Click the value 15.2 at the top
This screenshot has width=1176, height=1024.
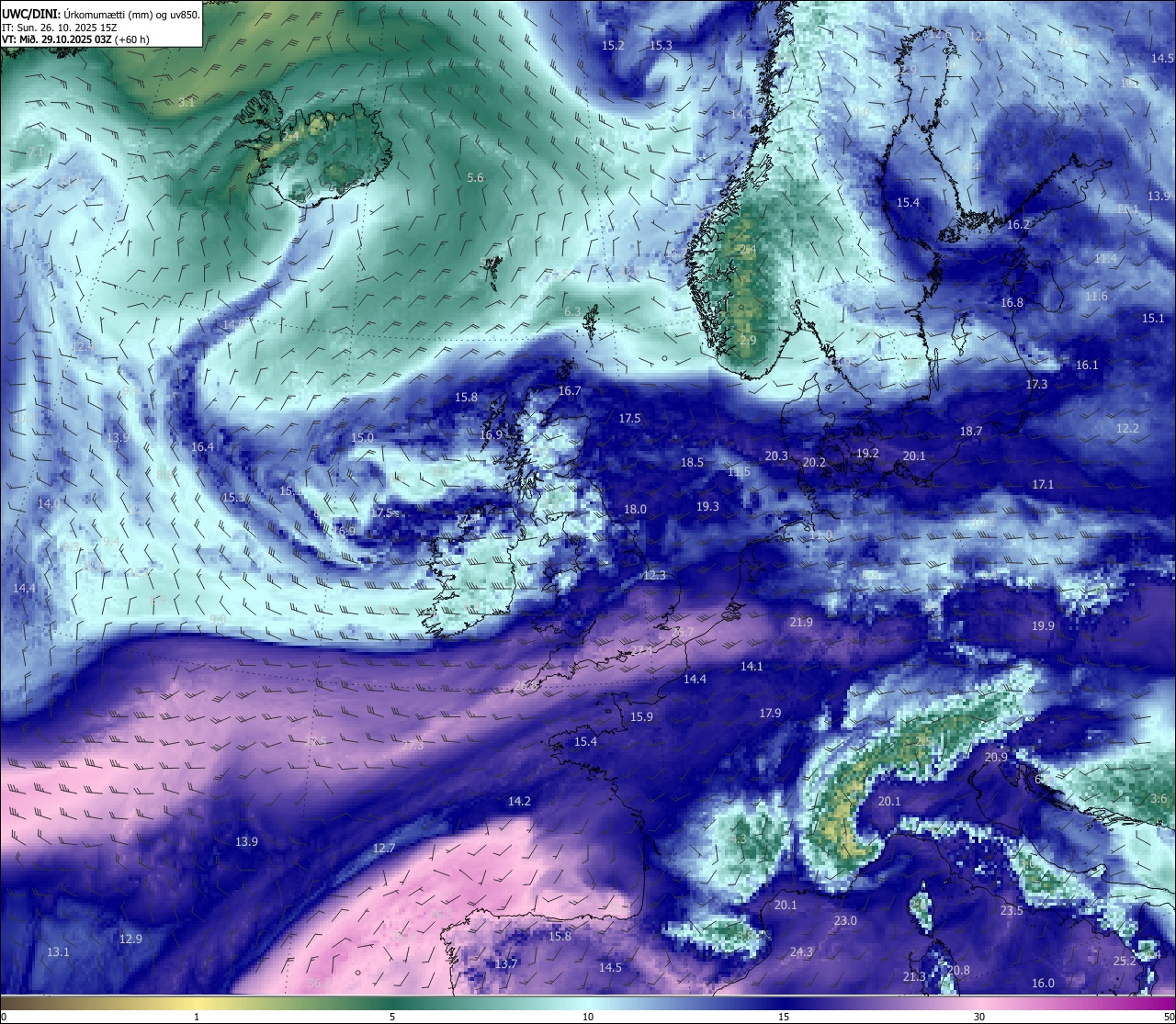[613, 45]
